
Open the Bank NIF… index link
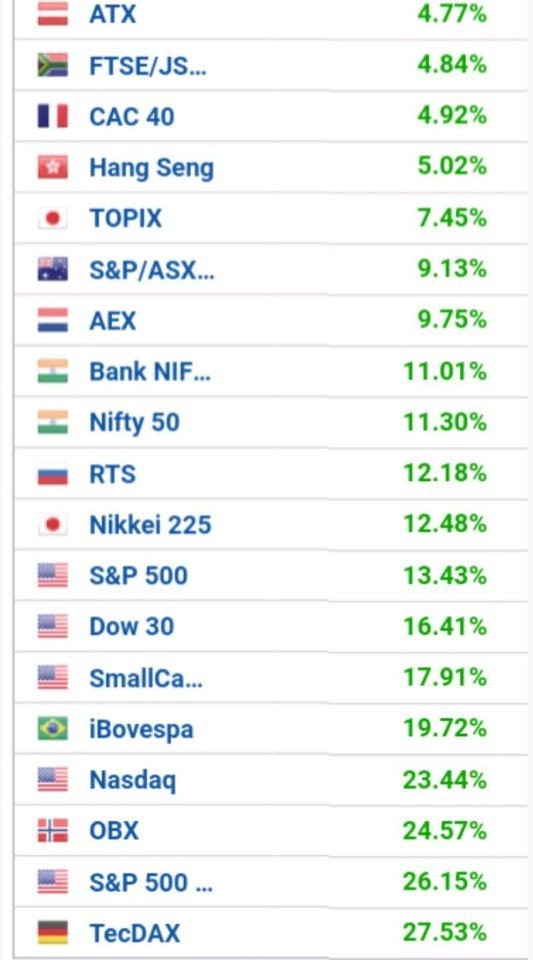click(x=150, y=372)
